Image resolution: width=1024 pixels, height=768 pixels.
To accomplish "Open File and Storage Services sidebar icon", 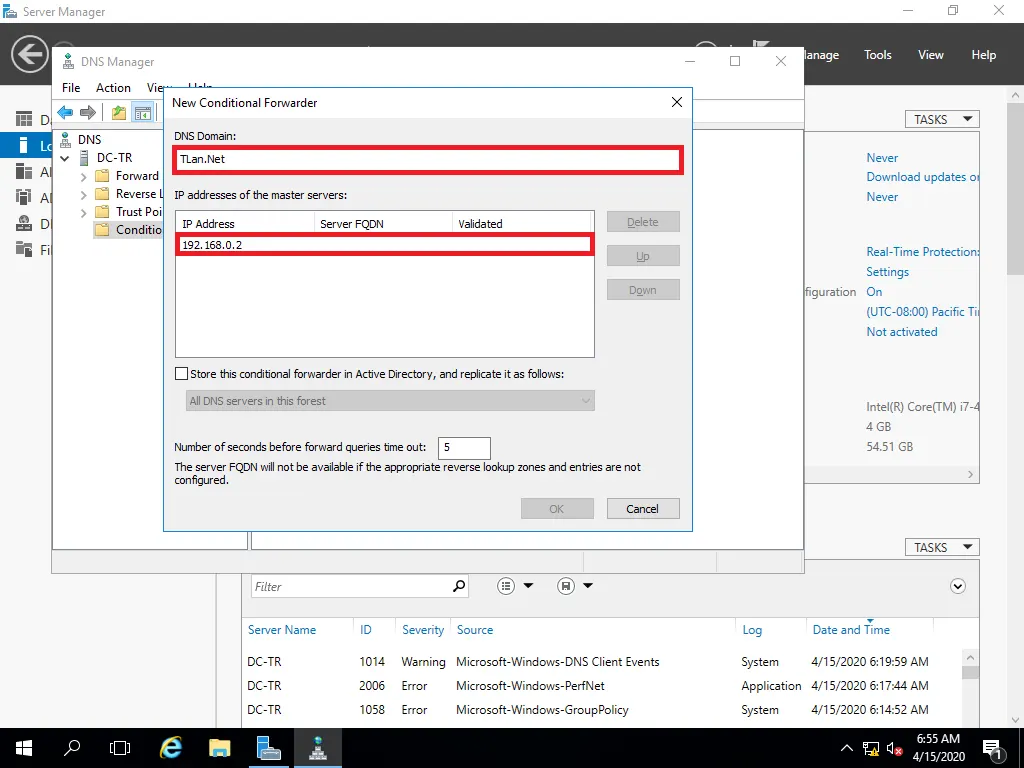I will click(24, 249).
